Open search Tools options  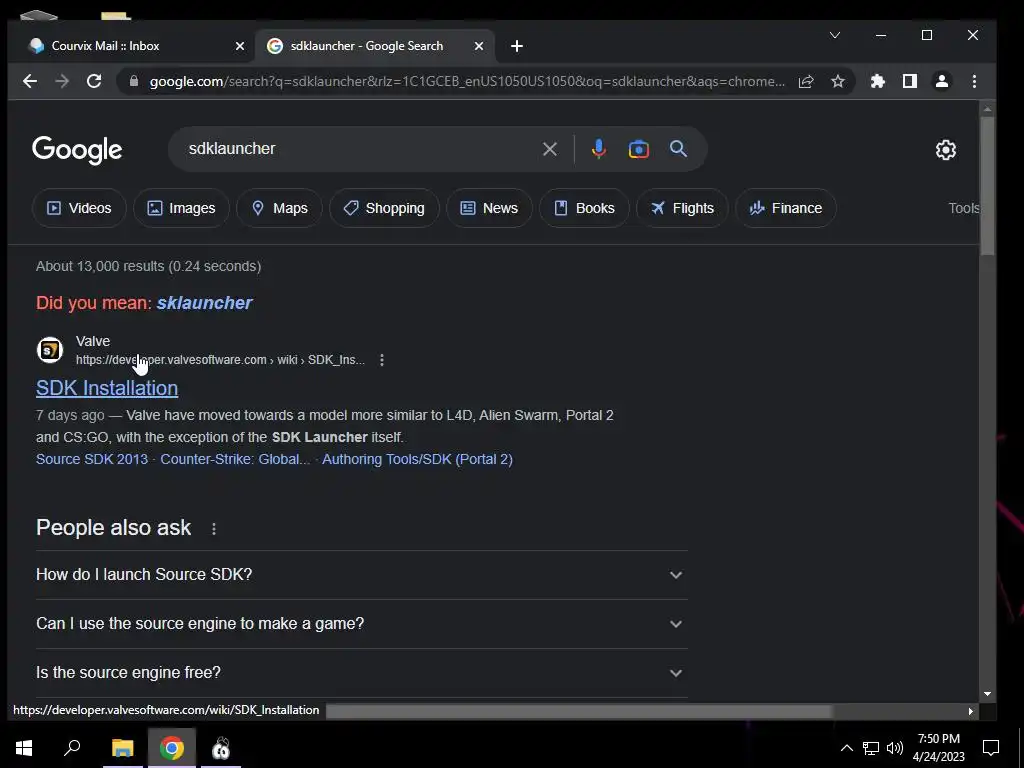tap(963, 208)
